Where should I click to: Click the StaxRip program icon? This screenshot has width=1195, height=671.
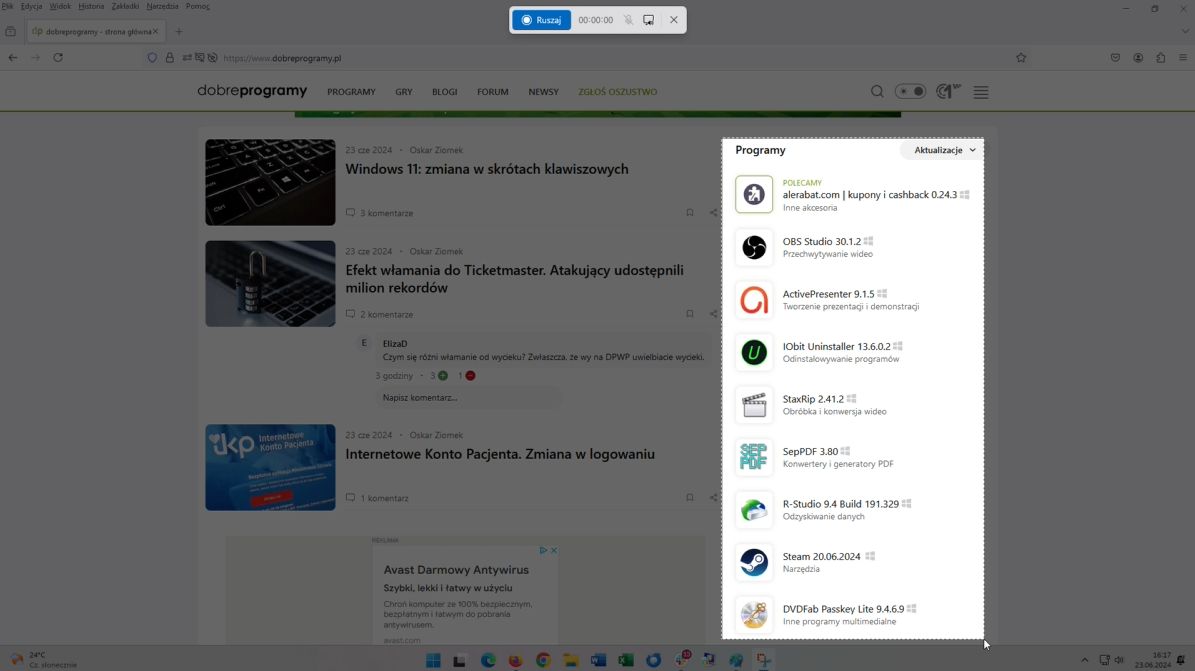(754, 404)
